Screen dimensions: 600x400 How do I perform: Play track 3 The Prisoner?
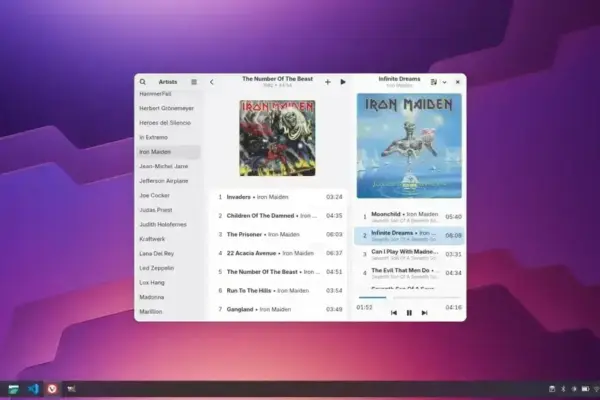pyautogui.click(x=280, y=235)
